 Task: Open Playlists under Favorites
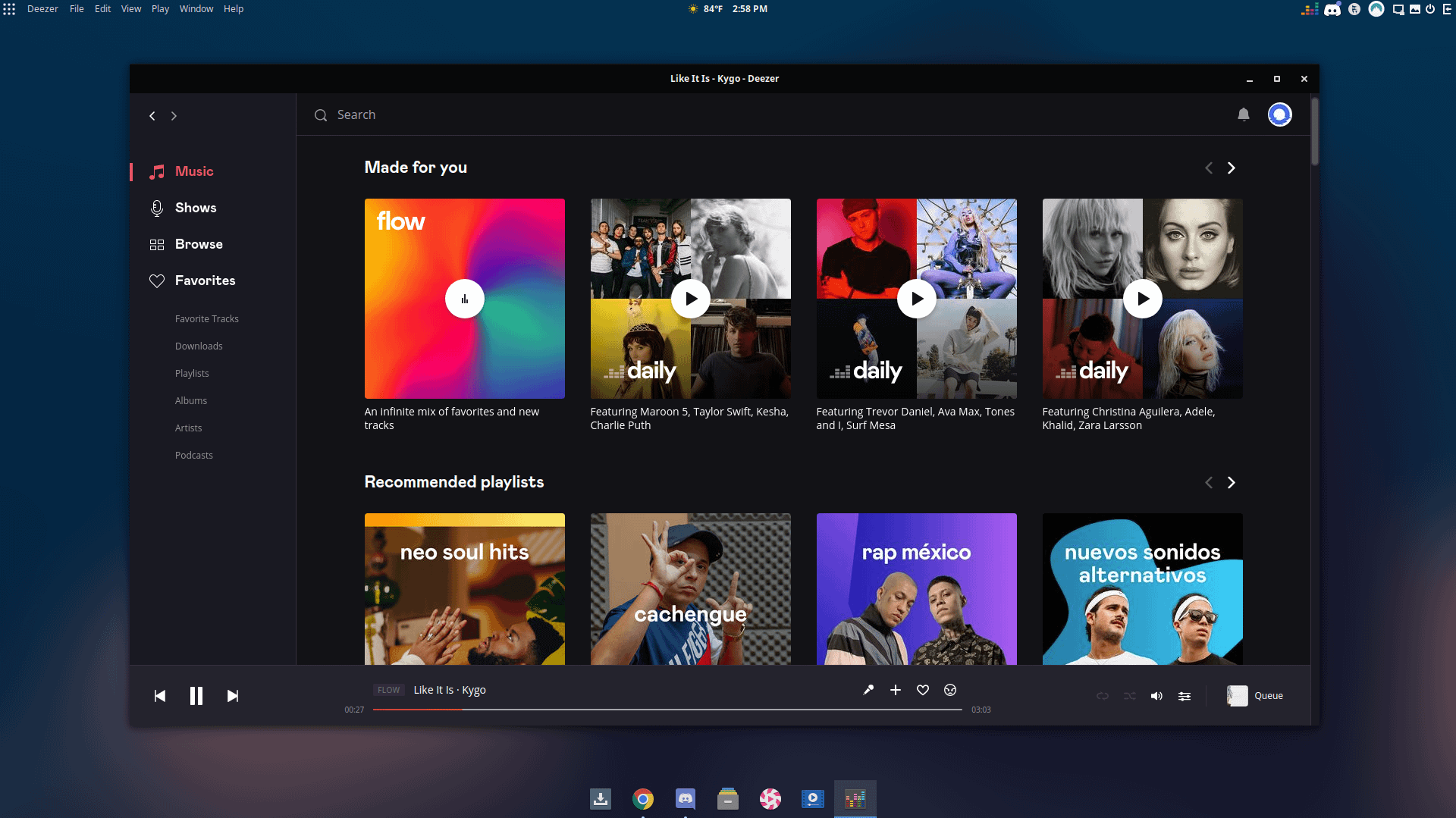[x=192, y=374]
